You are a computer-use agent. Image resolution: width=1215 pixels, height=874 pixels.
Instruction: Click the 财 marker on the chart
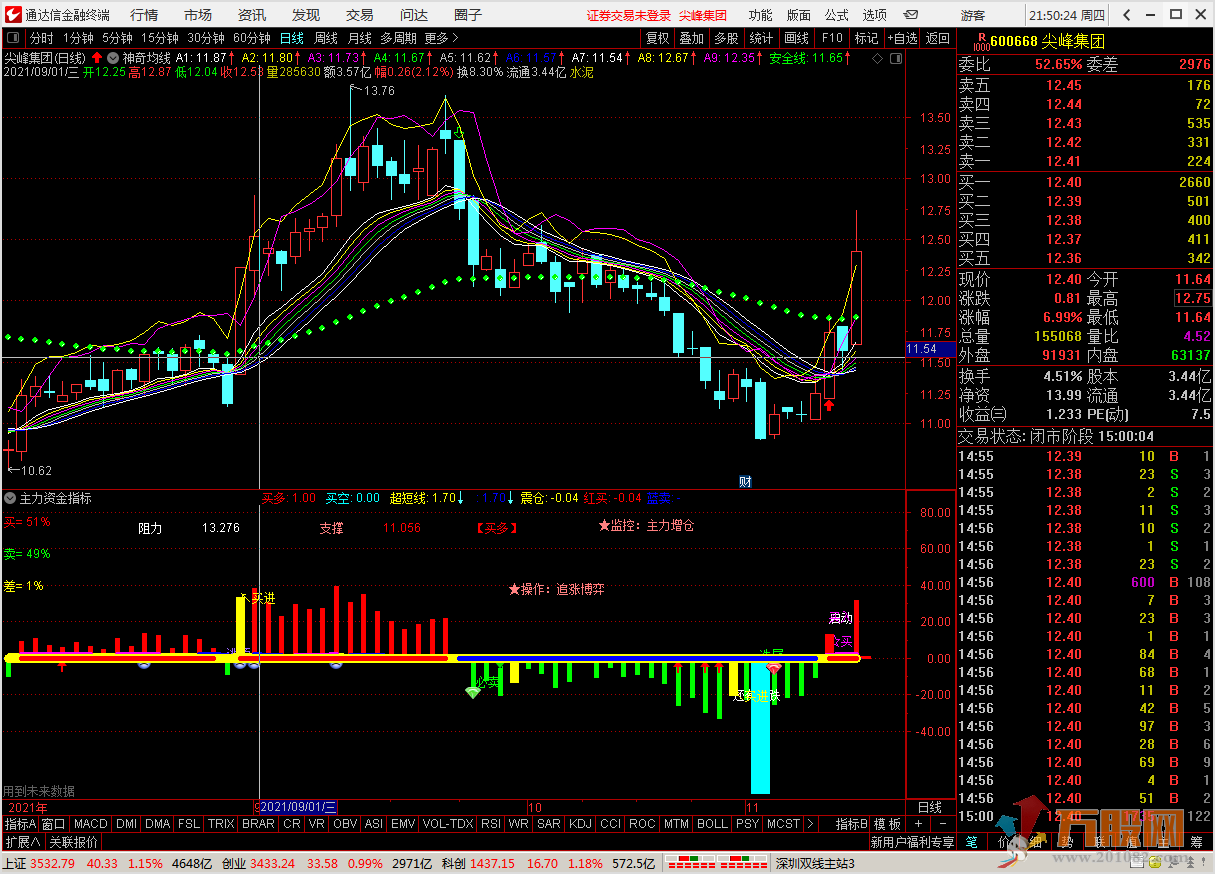(745, 481)
